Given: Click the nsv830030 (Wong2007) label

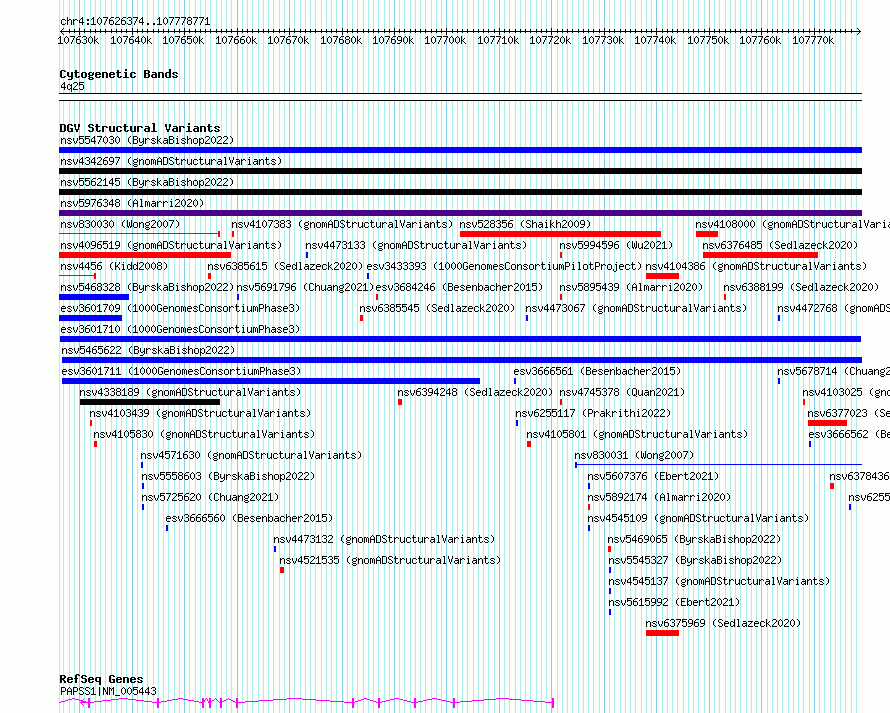Looking at the screenshot, I should click(x=120, y=224).
